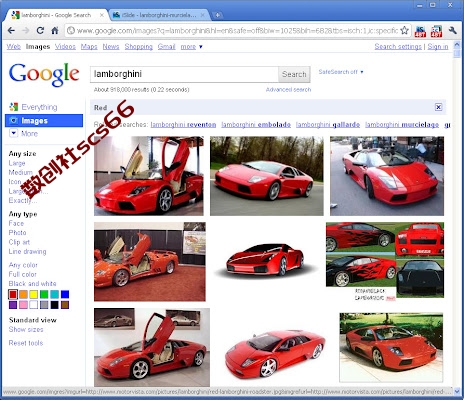Open the 'more' navigation dropdown

click(191, 47)
